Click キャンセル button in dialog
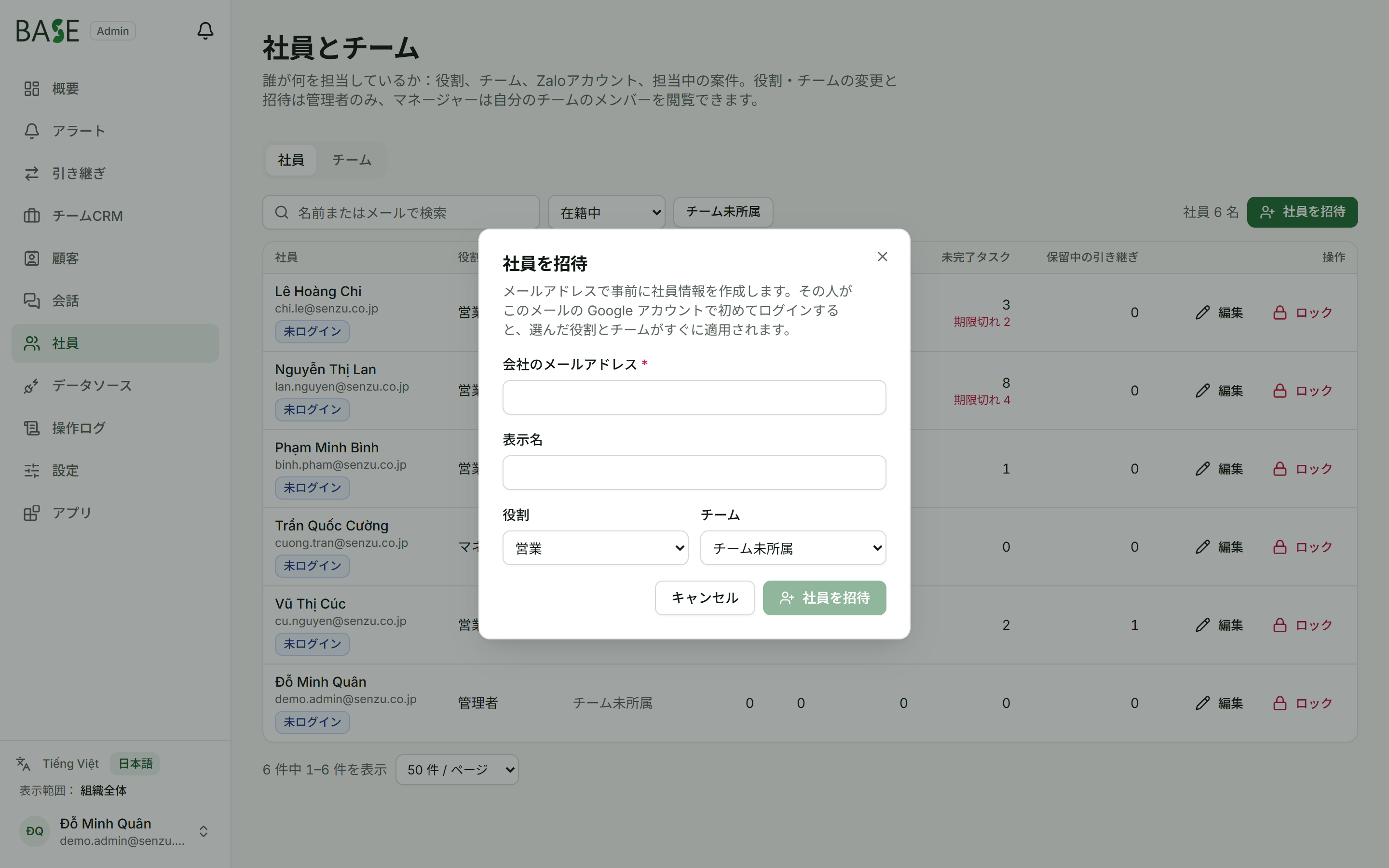Viewport: 1389px width, 868px height. tap(704, 597)
